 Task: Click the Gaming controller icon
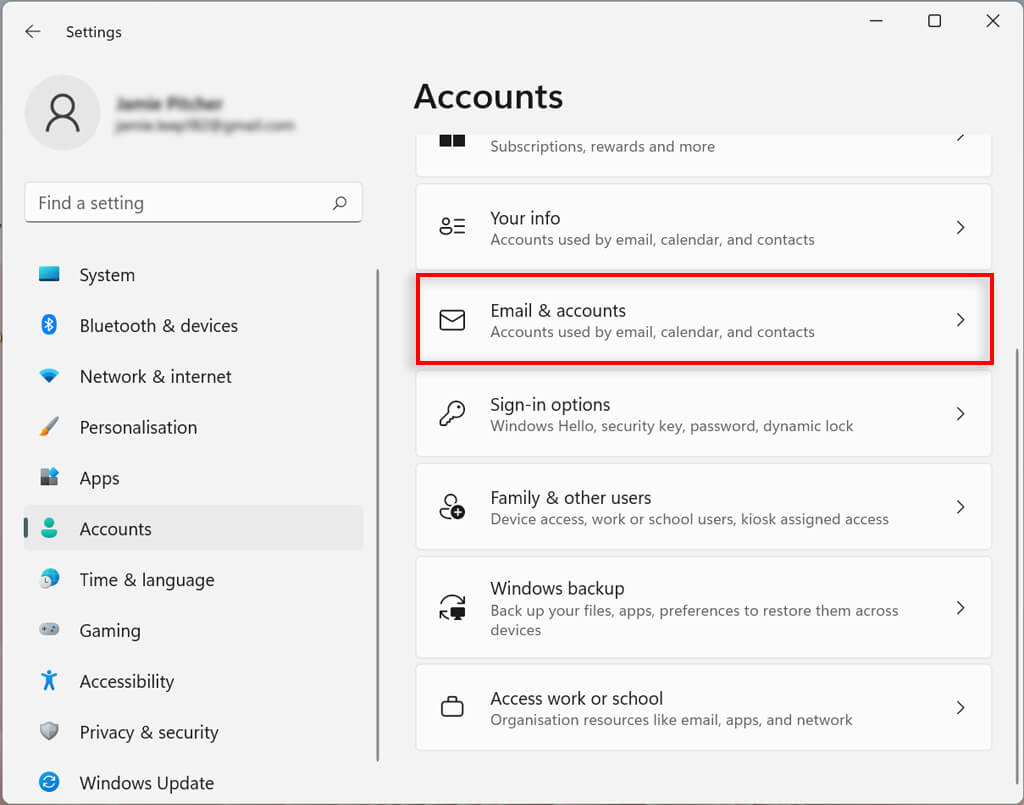(x=49, y=630)
